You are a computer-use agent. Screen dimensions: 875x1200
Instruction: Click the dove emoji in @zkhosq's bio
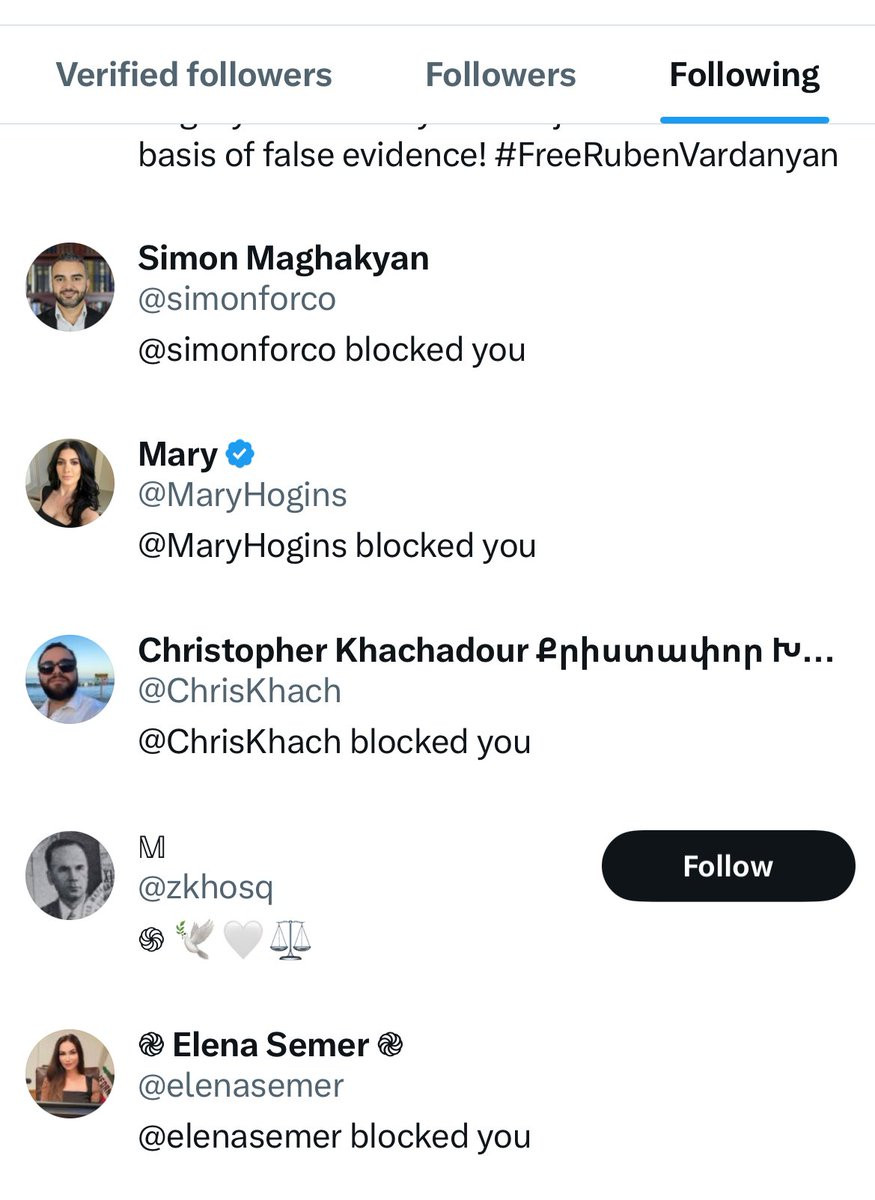[196, 940]
